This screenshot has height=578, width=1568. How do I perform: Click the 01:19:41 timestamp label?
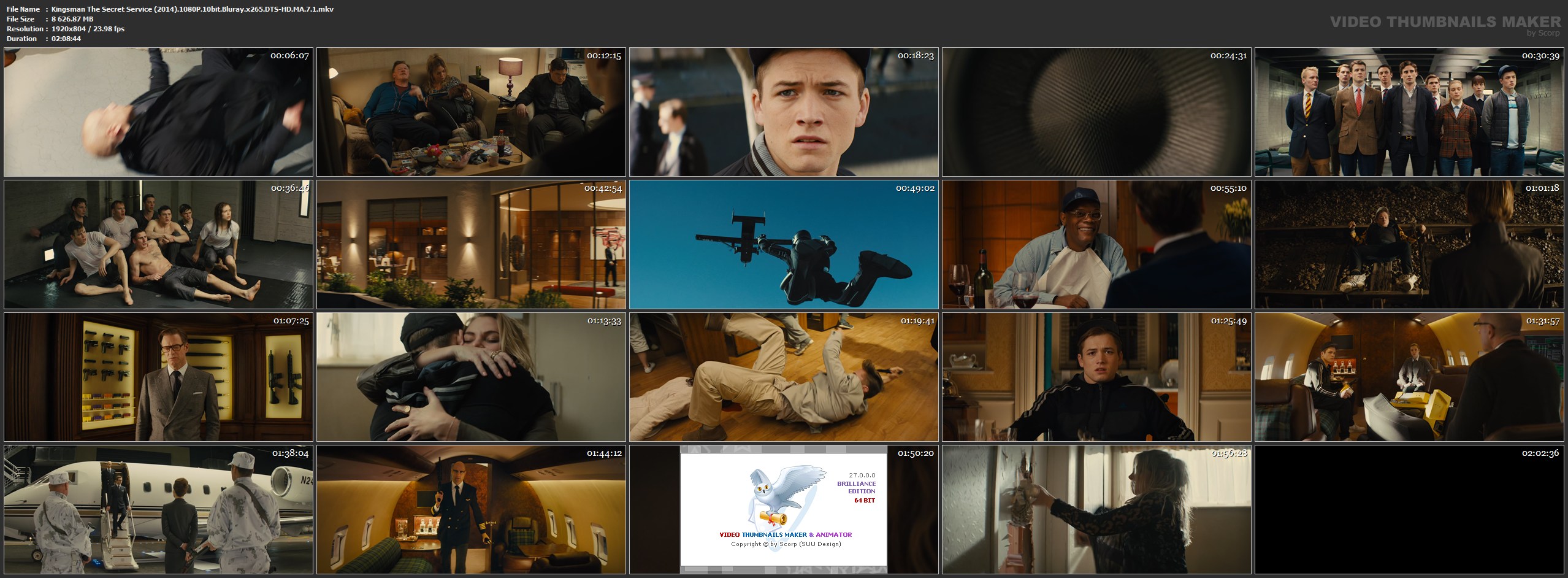[917, 321]
